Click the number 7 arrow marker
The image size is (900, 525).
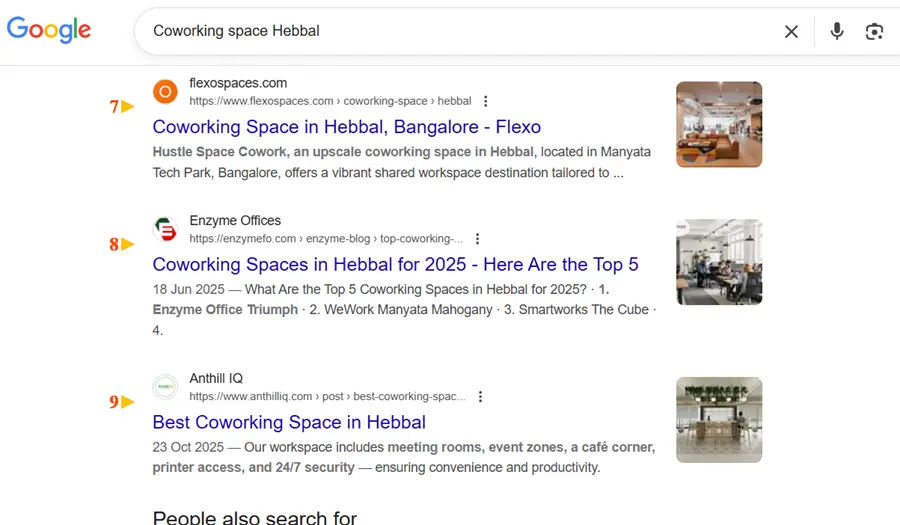pos(122,106)
